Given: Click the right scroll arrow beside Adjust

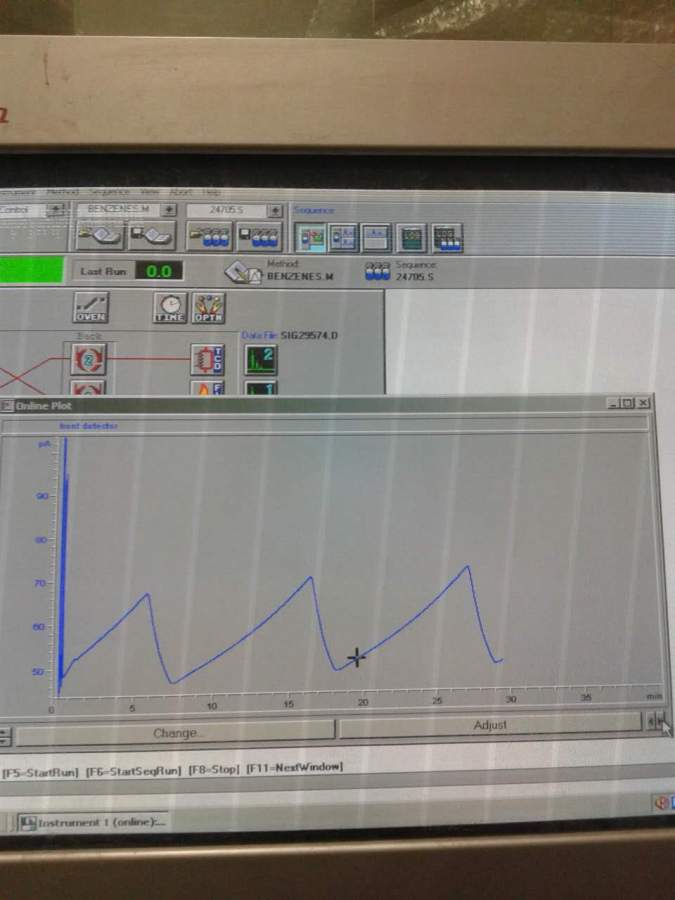Looking at the screenshot, I should point(660,720).
